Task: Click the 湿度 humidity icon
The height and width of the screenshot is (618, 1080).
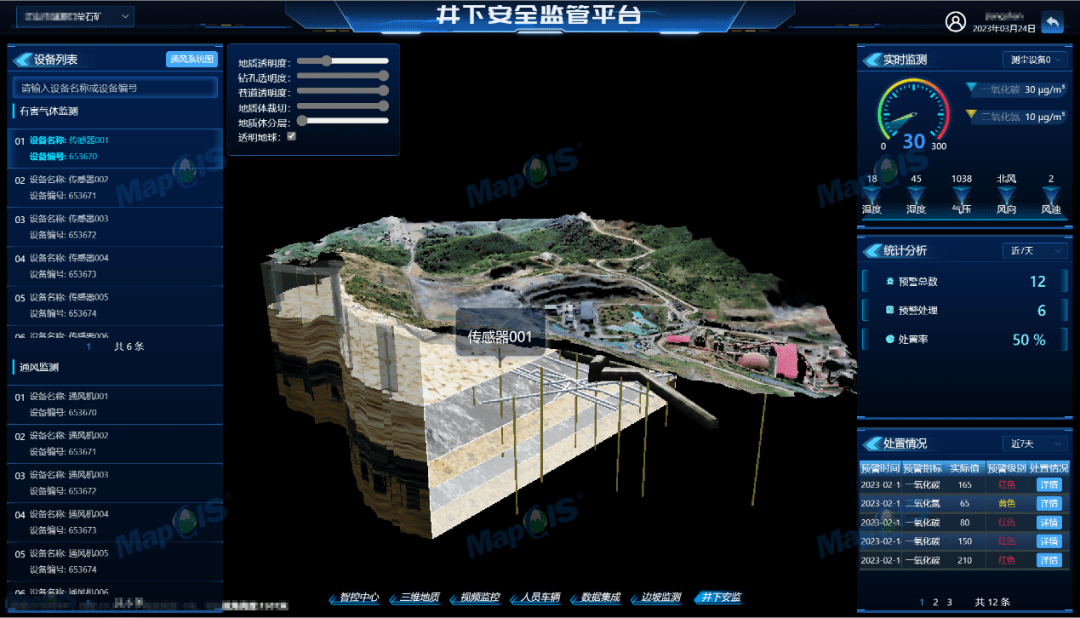Action: (x=914, y=191)
